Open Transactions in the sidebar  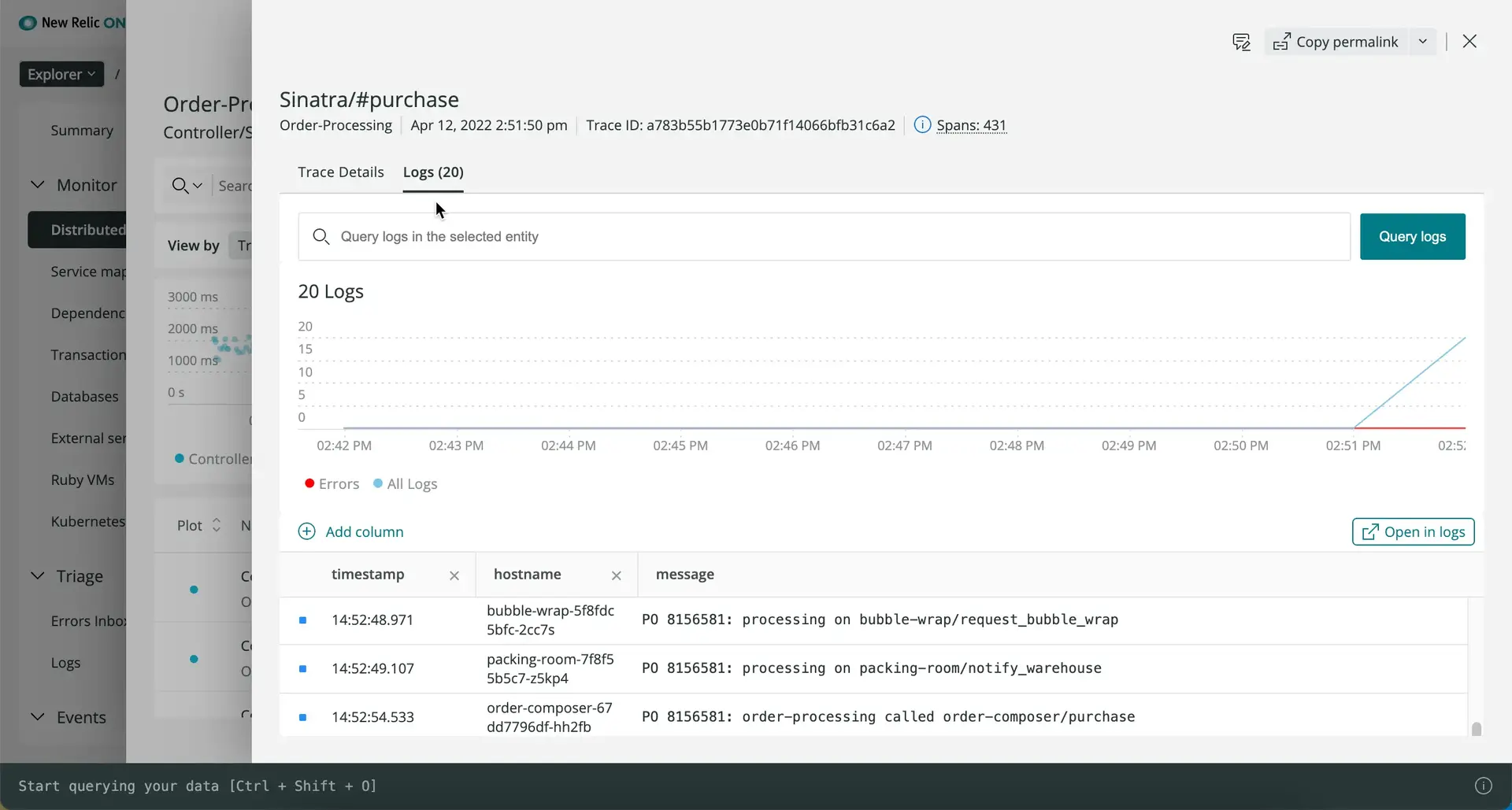[x=88, y=355]
